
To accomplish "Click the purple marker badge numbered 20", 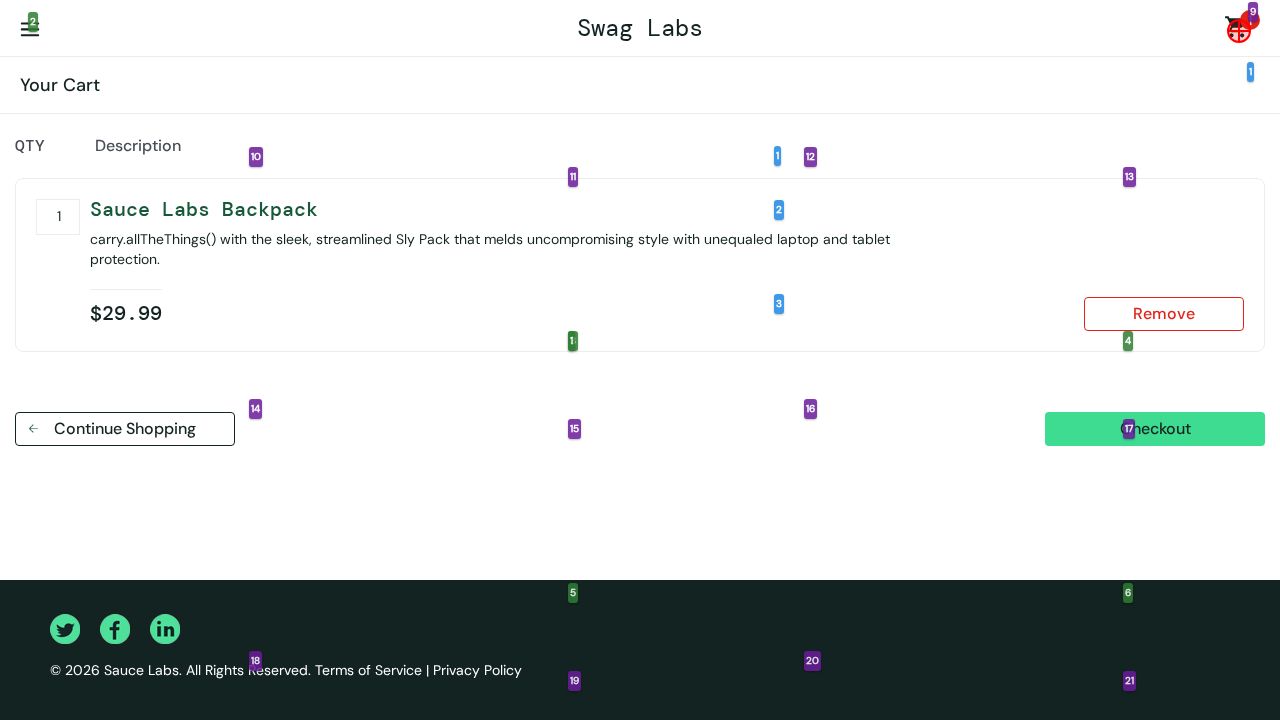I will click(x=812, y=661).
